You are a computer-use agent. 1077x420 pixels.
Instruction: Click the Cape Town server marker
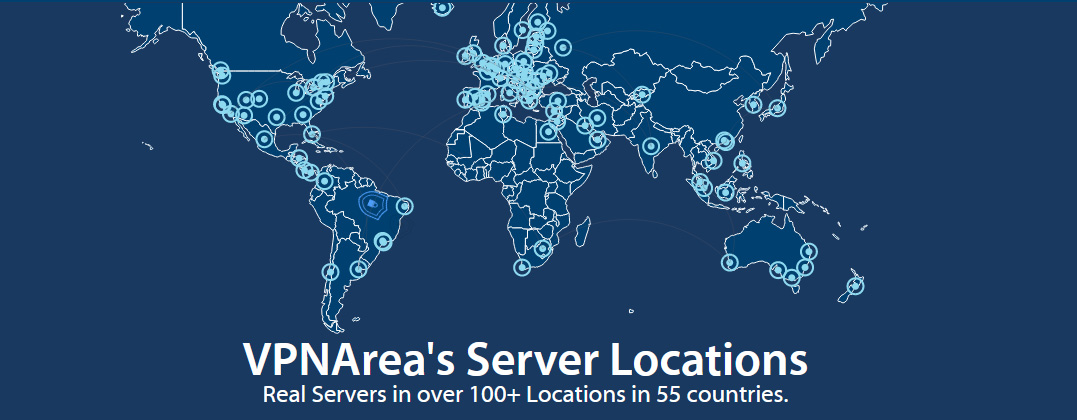coord(522,267)
